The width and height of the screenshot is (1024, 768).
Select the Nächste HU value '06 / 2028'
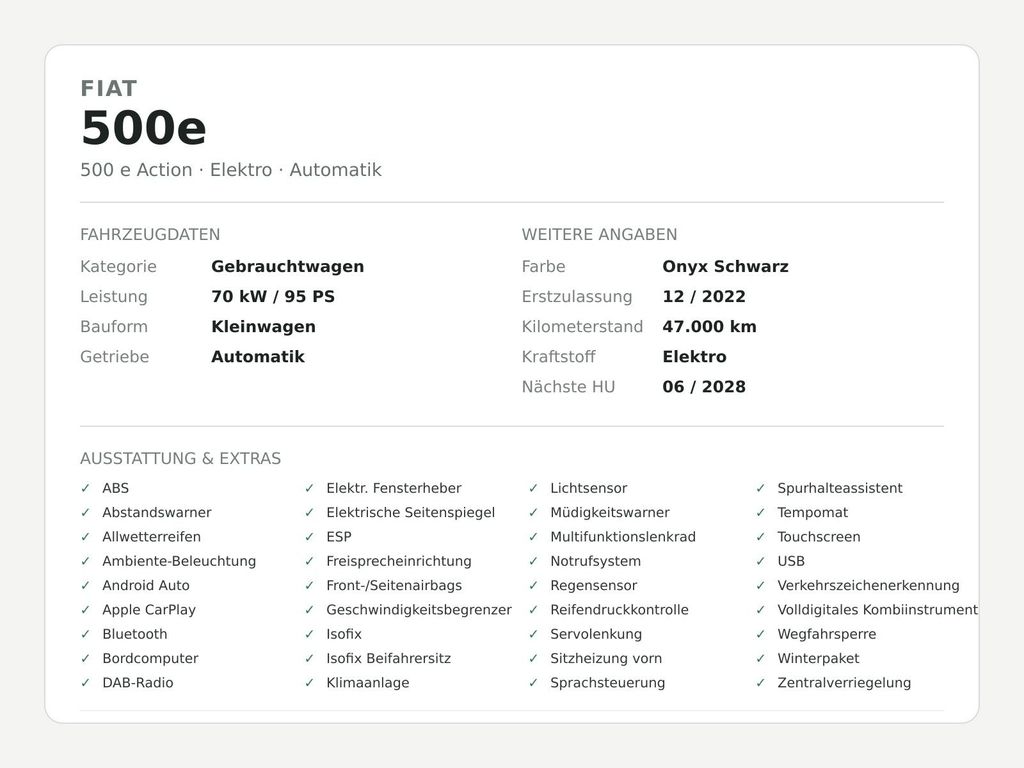click(x=704, y=387)
